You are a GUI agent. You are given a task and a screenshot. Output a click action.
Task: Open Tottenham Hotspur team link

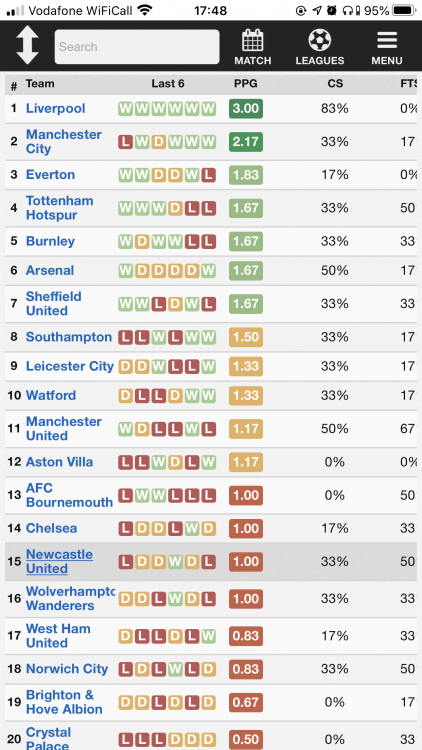click(x=59, y=208)
